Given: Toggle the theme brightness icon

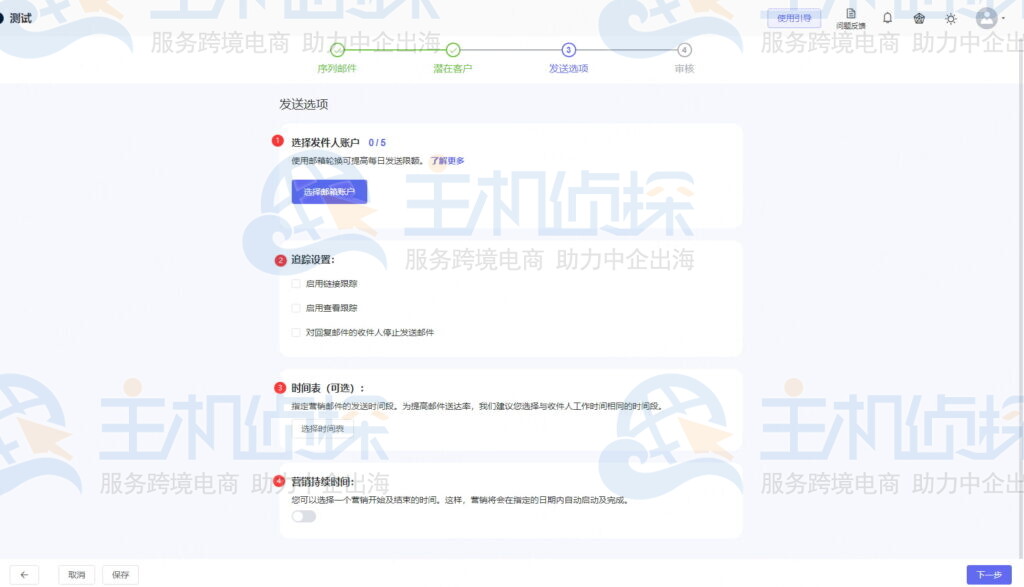Looking at the screenshot, I should point(950,17).
